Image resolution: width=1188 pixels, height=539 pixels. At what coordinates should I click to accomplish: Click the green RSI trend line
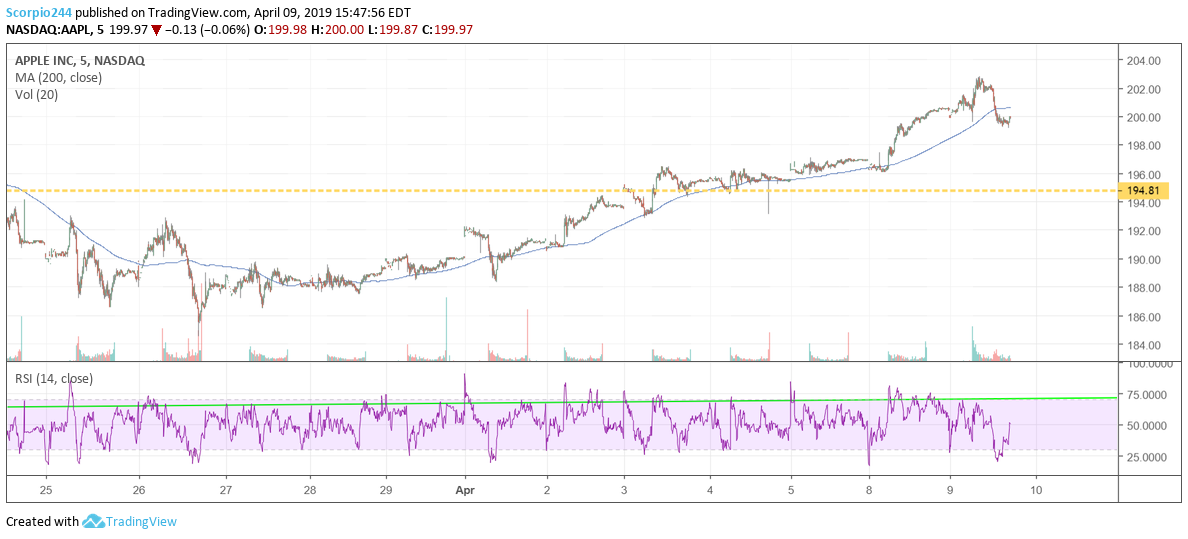click(561, 403)
